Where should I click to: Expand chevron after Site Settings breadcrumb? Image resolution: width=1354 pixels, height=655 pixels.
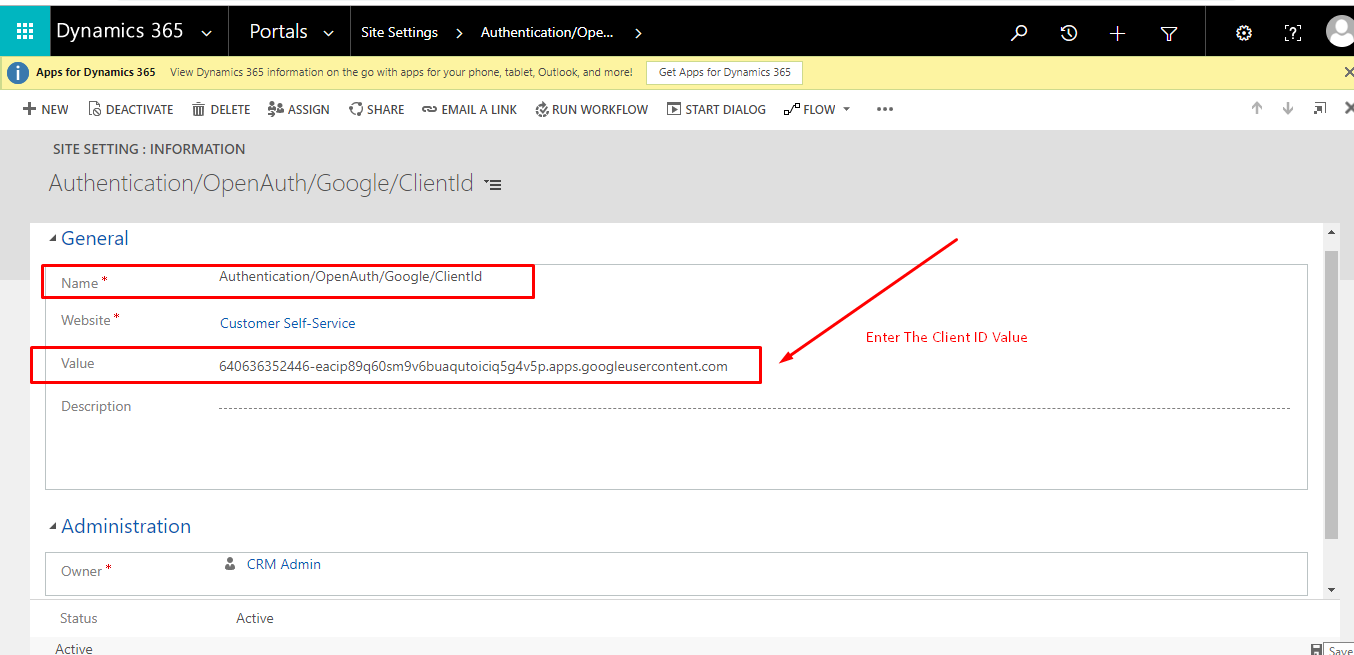coord(459,33)
